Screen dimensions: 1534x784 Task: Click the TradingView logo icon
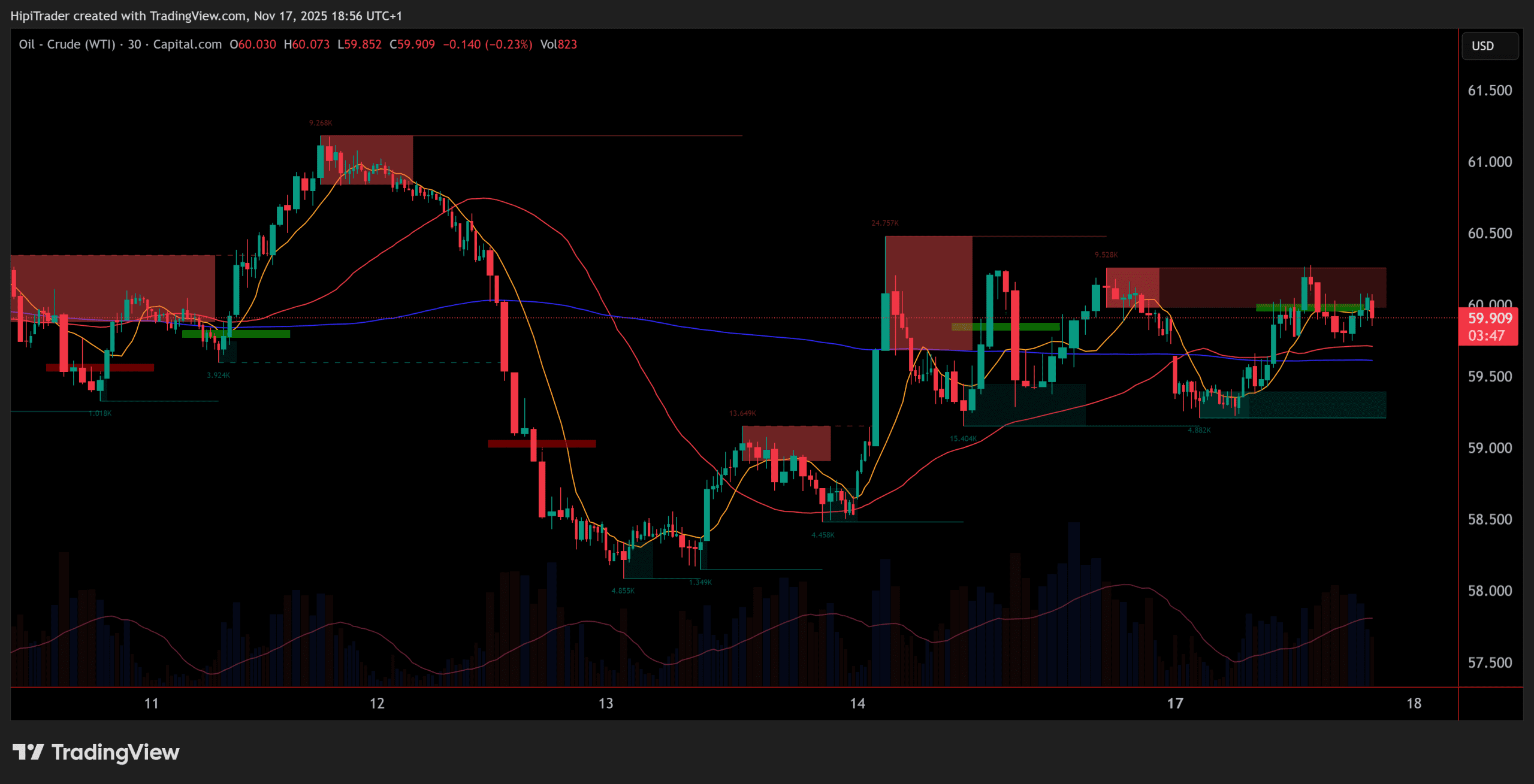pos(28,752)
